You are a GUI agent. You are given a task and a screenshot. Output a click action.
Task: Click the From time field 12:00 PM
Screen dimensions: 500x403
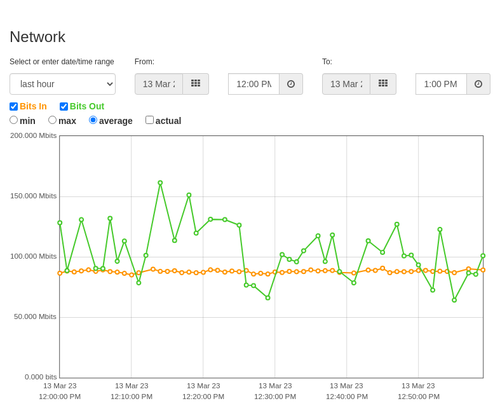click(254, 84)
